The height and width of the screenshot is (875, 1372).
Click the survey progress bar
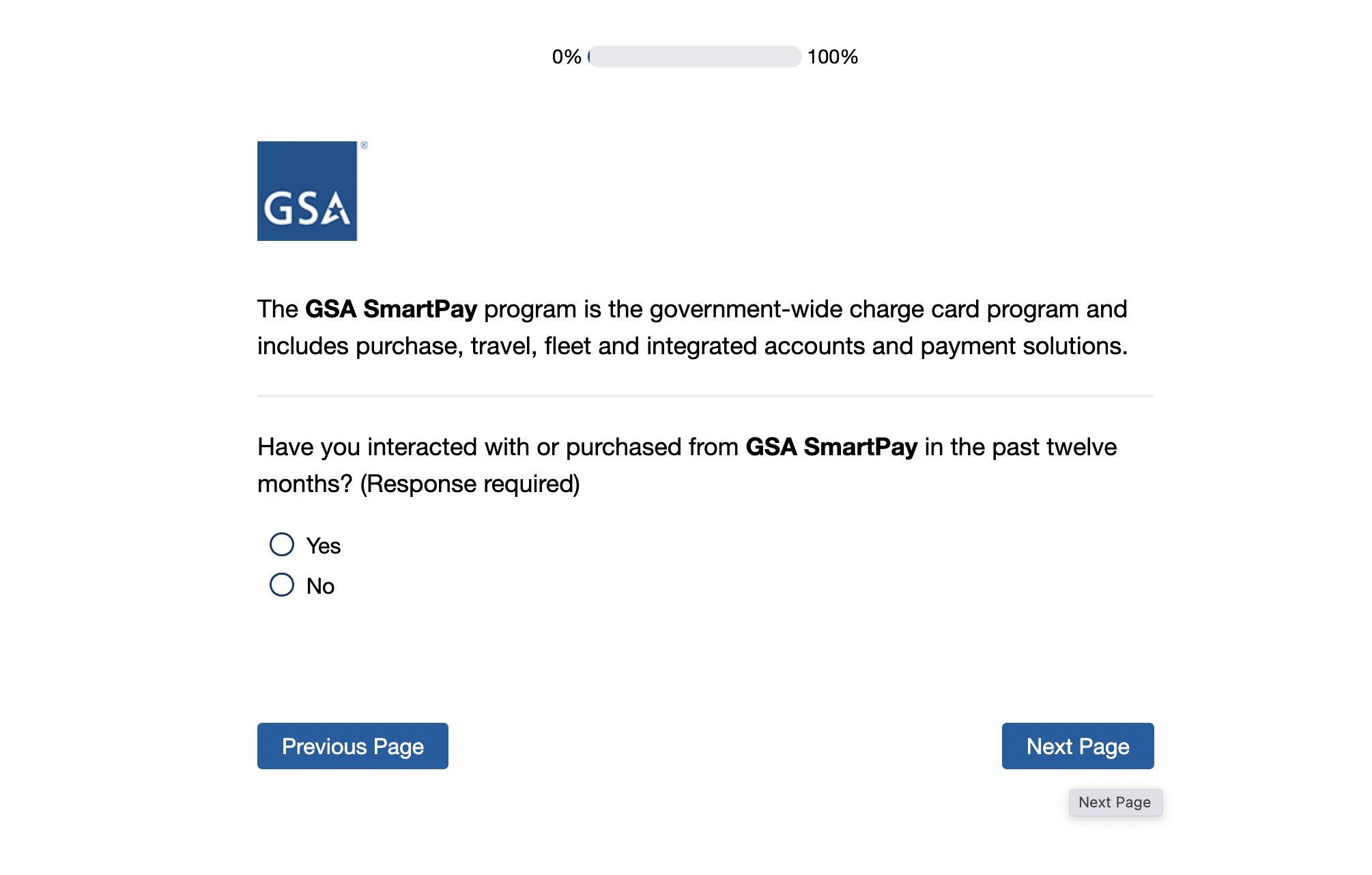pos(695,57)
